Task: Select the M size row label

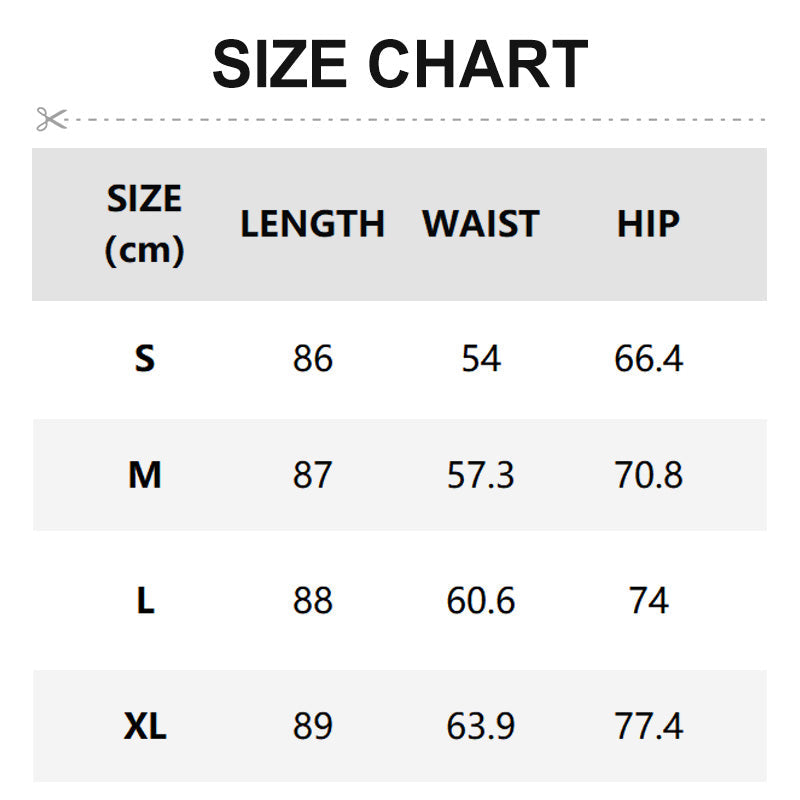Action: point(145,475)
